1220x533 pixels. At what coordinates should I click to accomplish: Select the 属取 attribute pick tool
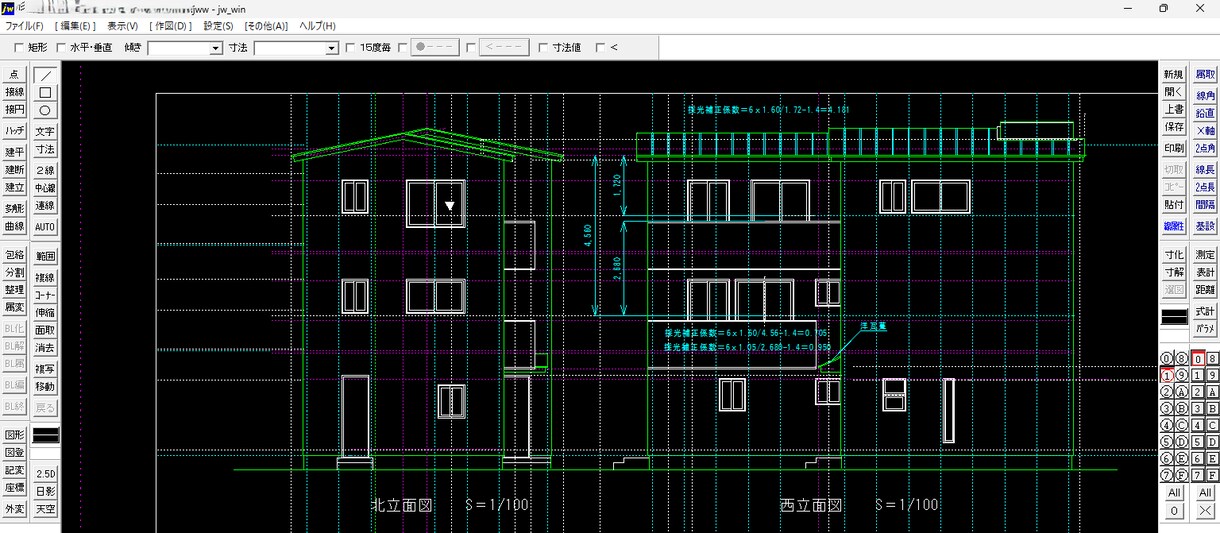(1205, 75)
